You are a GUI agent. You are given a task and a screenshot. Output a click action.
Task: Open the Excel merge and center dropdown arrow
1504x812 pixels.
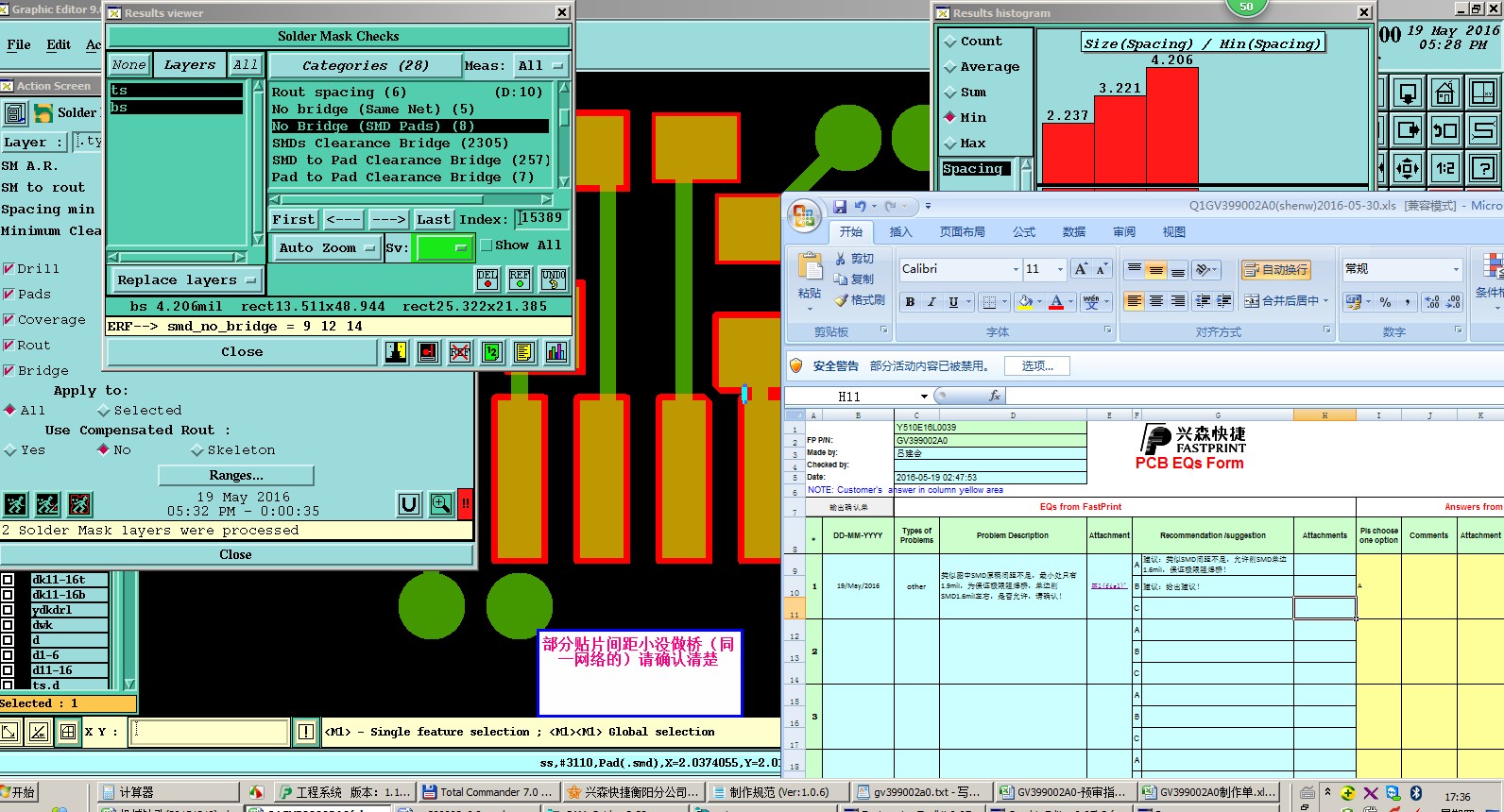tap(1326, 301)
